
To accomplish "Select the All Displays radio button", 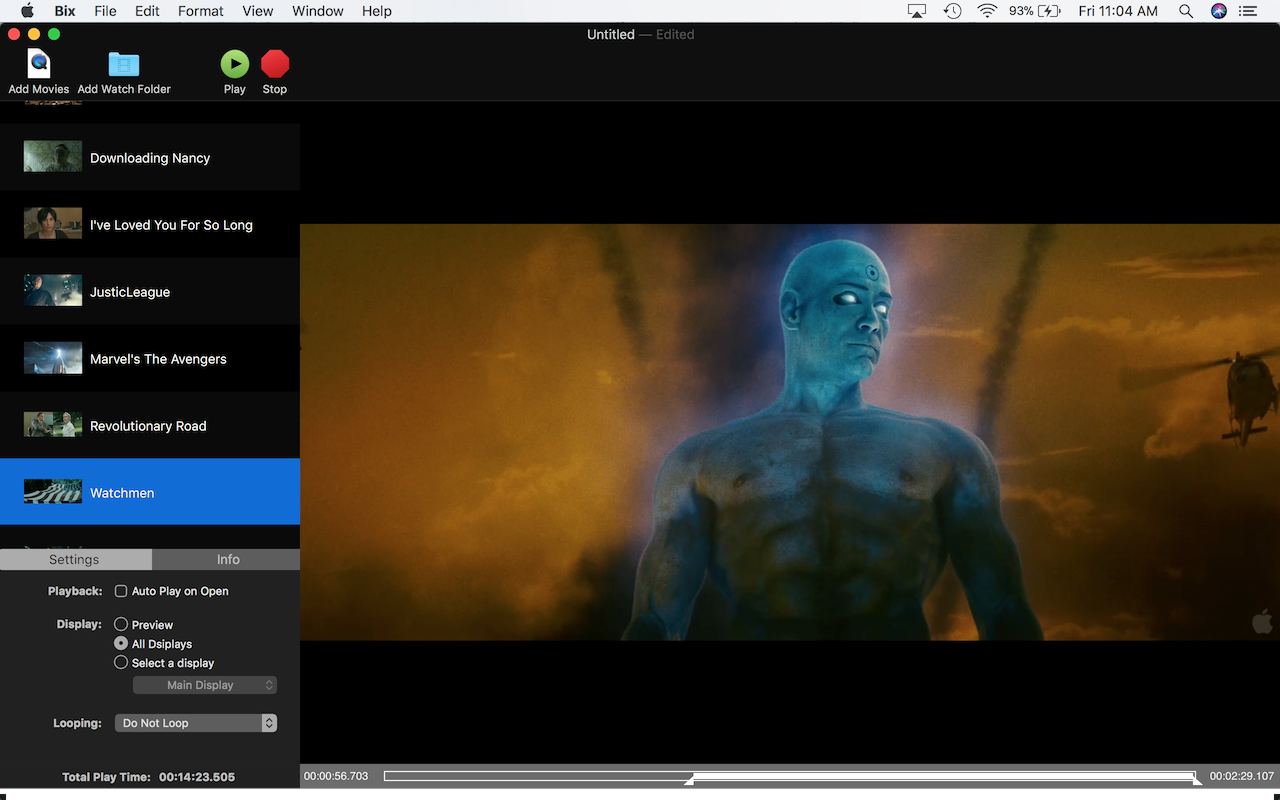I will click(x=121, y=643).
